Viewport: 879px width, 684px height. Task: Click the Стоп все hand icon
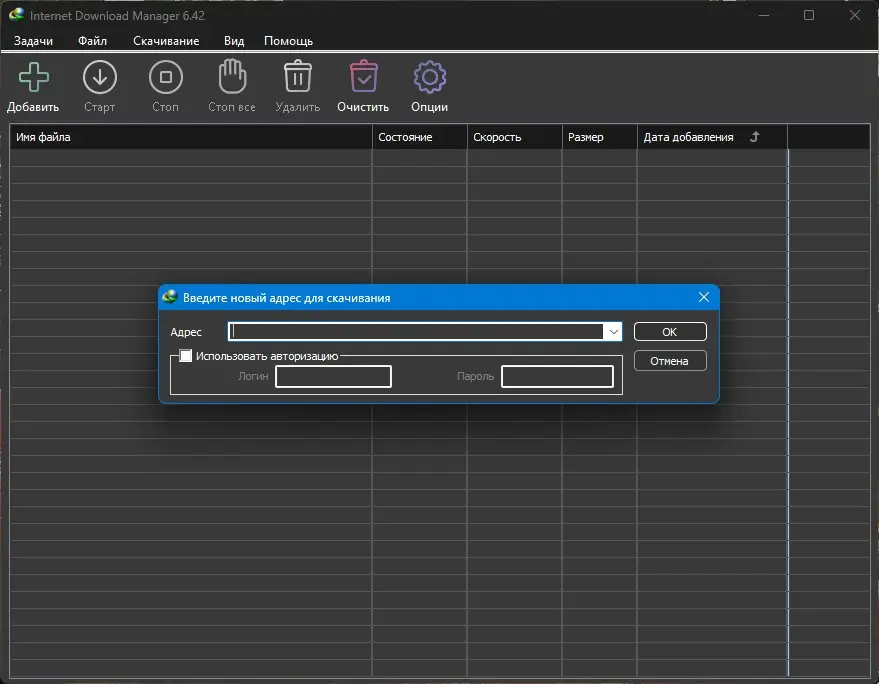[232, 76]
